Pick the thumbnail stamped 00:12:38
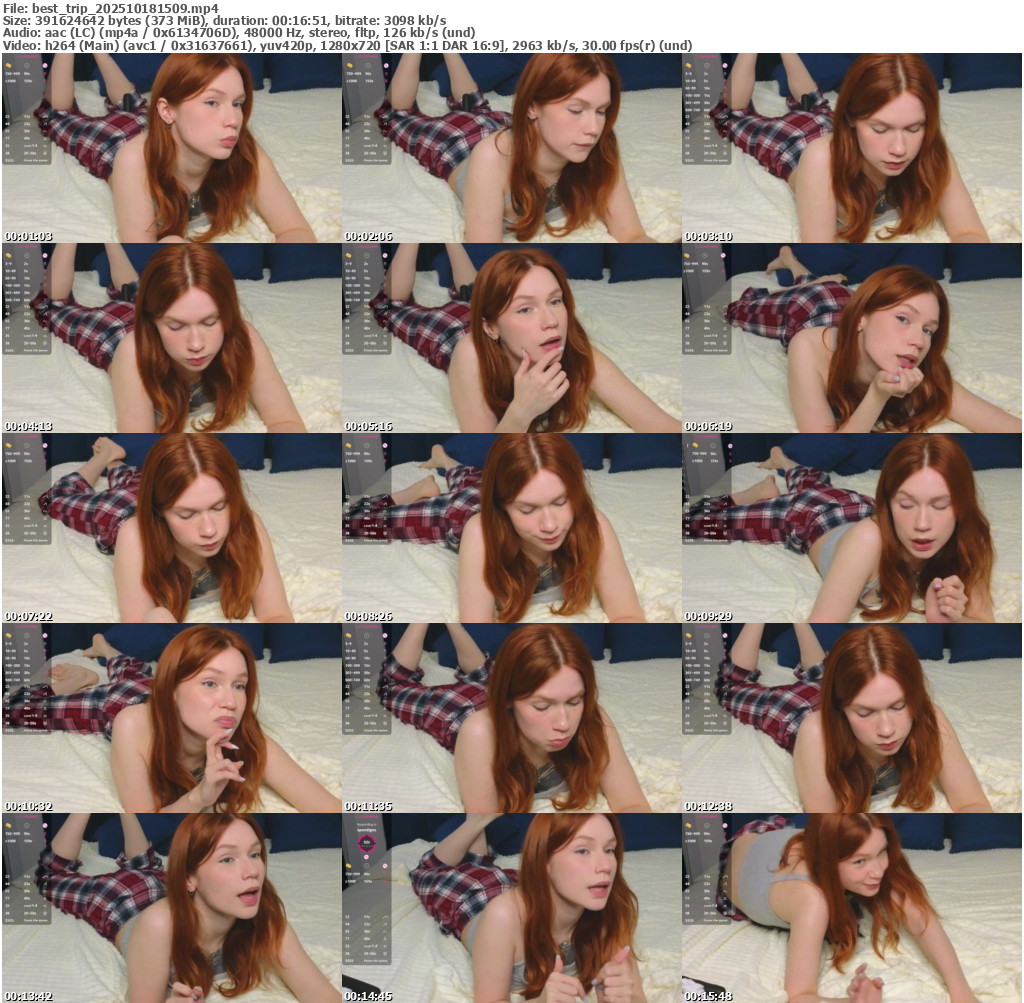Image resolution: width=1024 pixels, height=1003 pixels. pos(852,718)
